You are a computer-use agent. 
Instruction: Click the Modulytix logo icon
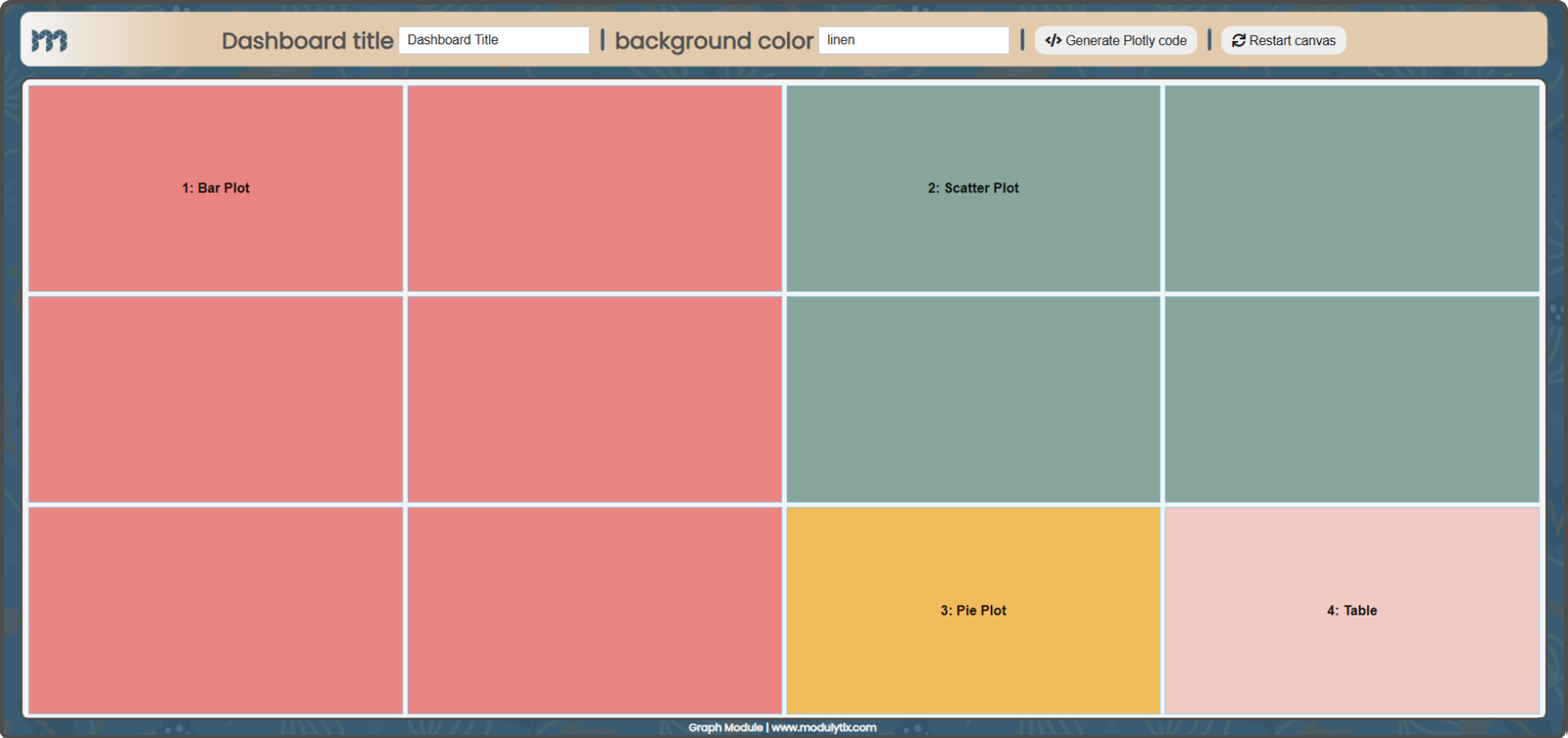coord(49,40)
